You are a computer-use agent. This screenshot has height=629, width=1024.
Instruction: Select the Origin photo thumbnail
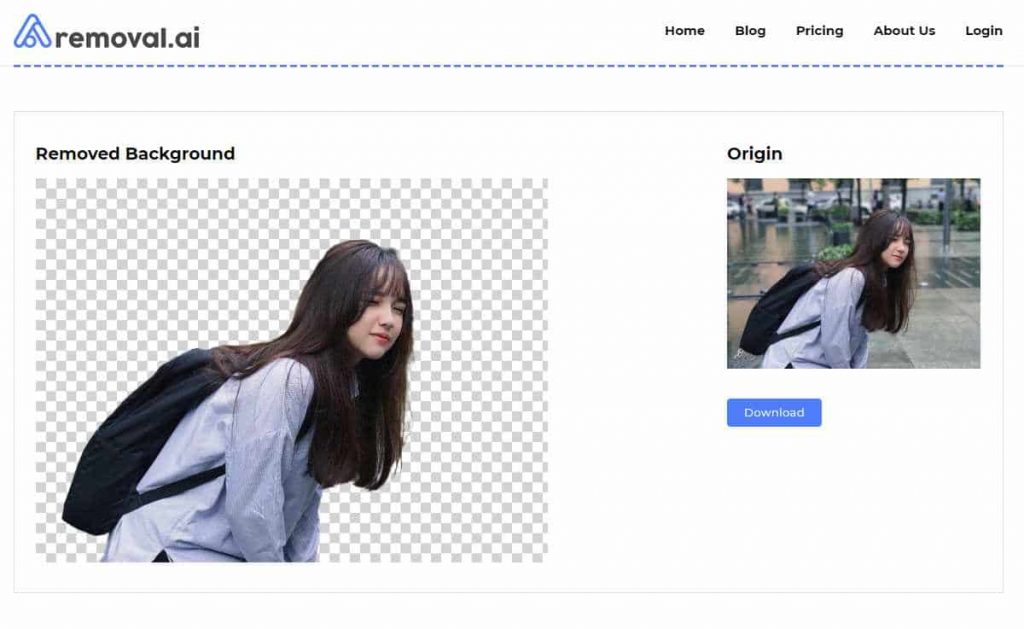[x=853, y=273]
